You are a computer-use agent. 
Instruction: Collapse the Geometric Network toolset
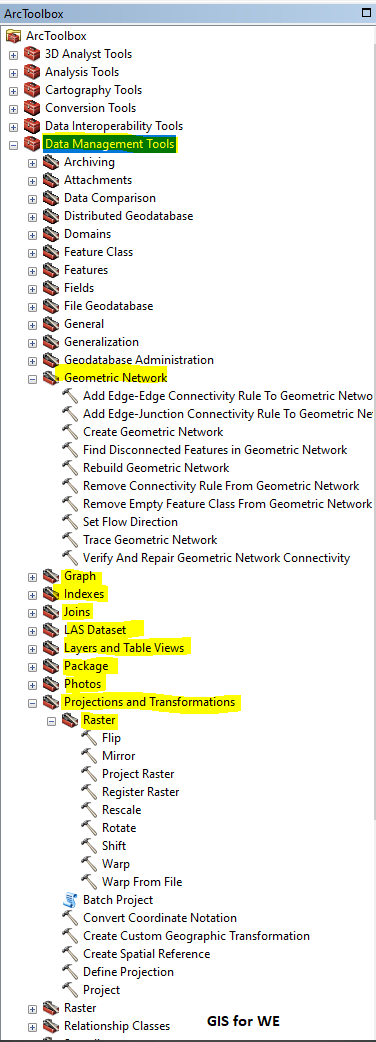click(32, 378)
